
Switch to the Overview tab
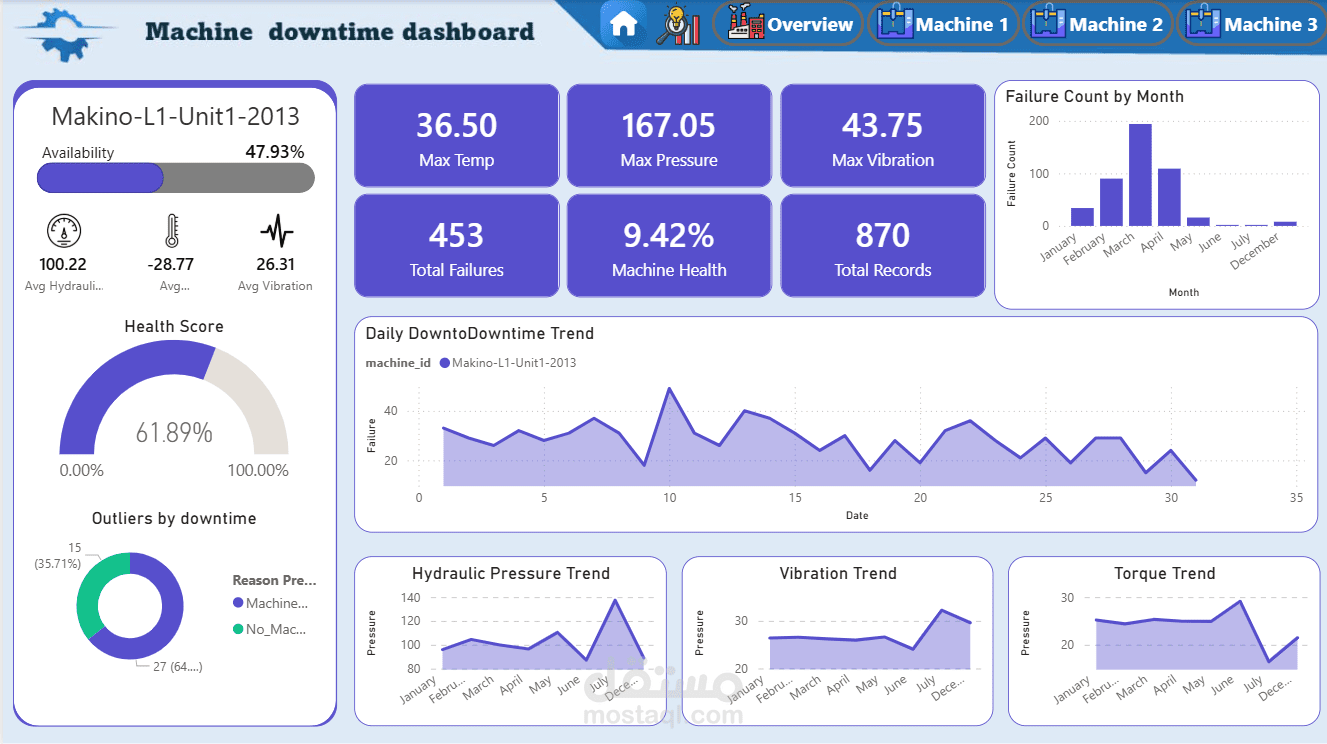(789, 24)
